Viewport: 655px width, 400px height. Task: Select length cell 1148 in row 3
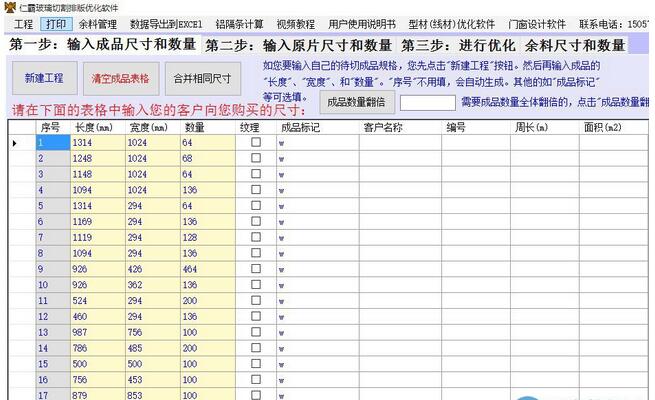(x=98, y=175)
